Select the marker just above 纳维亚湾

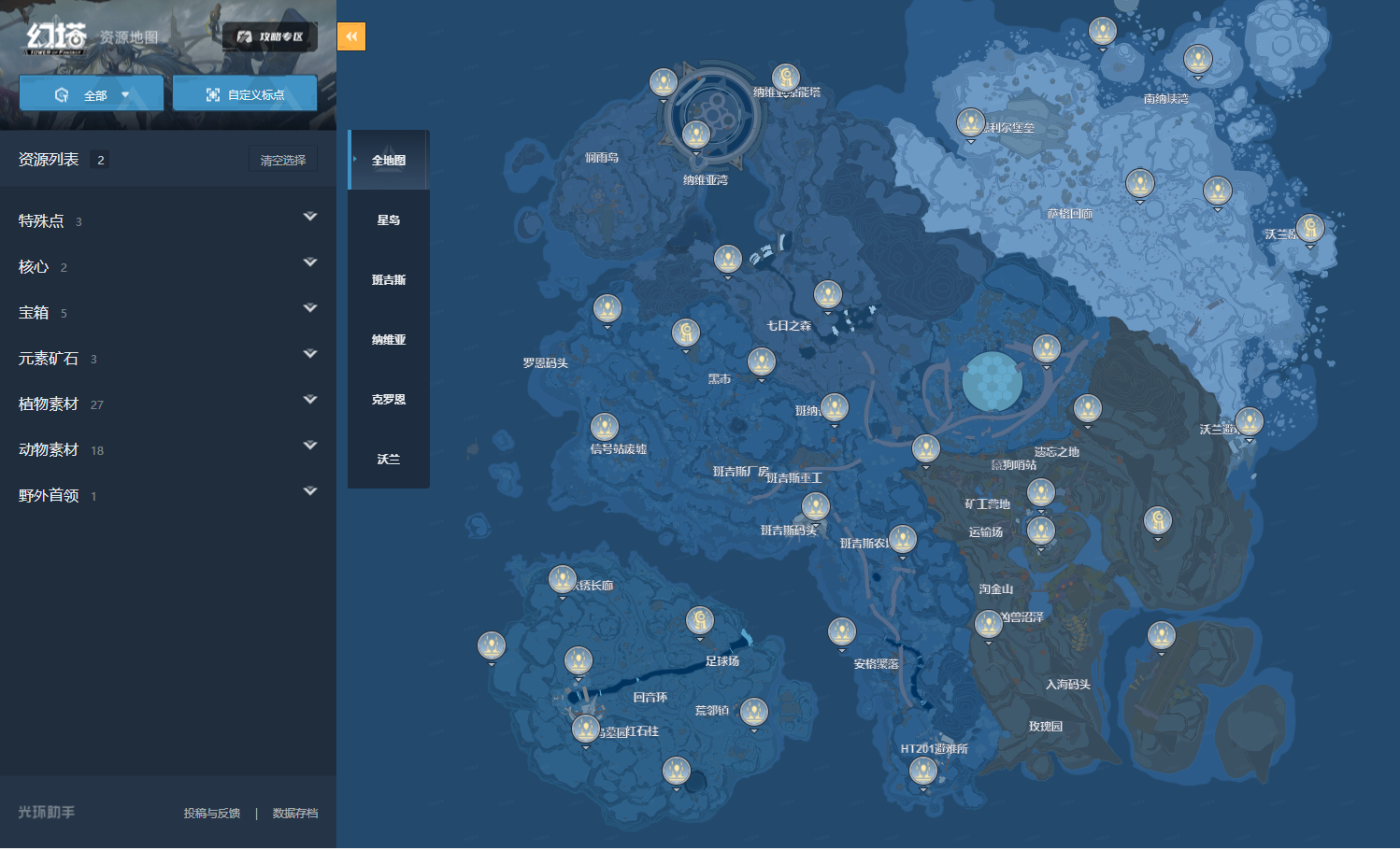click(x=696, y=136)
